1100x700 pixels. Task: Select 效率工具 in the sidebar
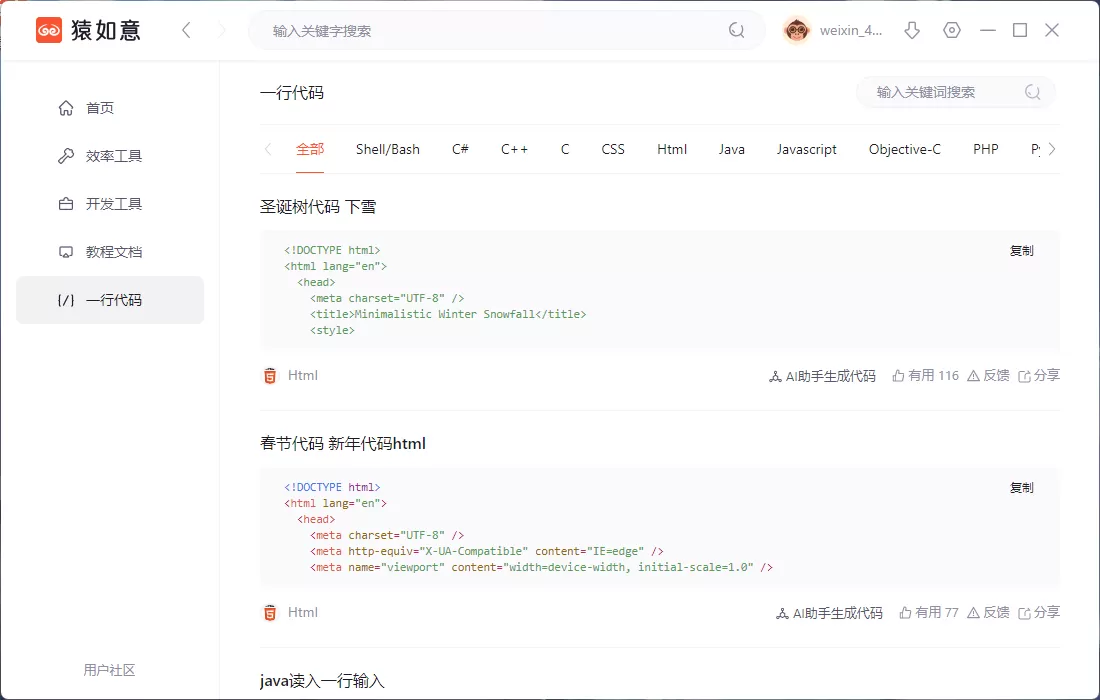tap(110, 155)
